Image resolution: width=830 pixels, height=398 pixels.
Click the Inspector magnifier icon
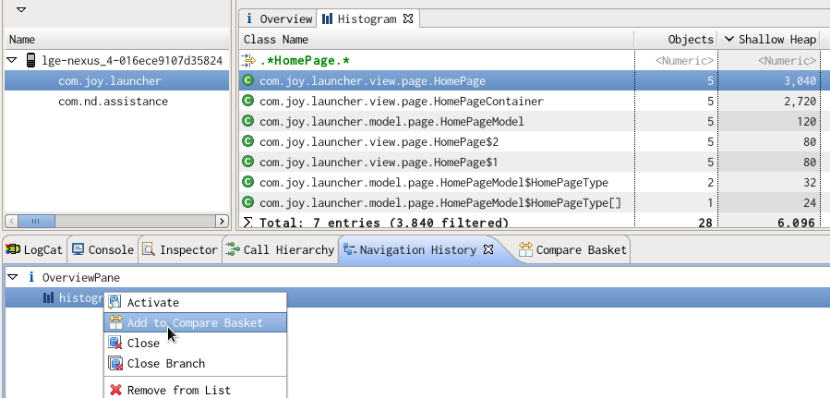coord(148,249)
